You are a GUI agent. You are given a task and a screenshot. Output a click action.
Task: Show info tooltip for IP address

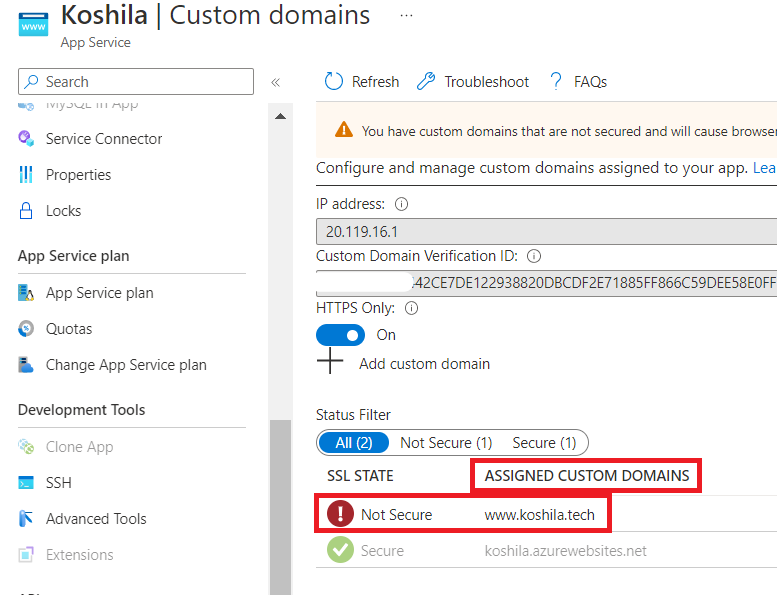(401, 204)
